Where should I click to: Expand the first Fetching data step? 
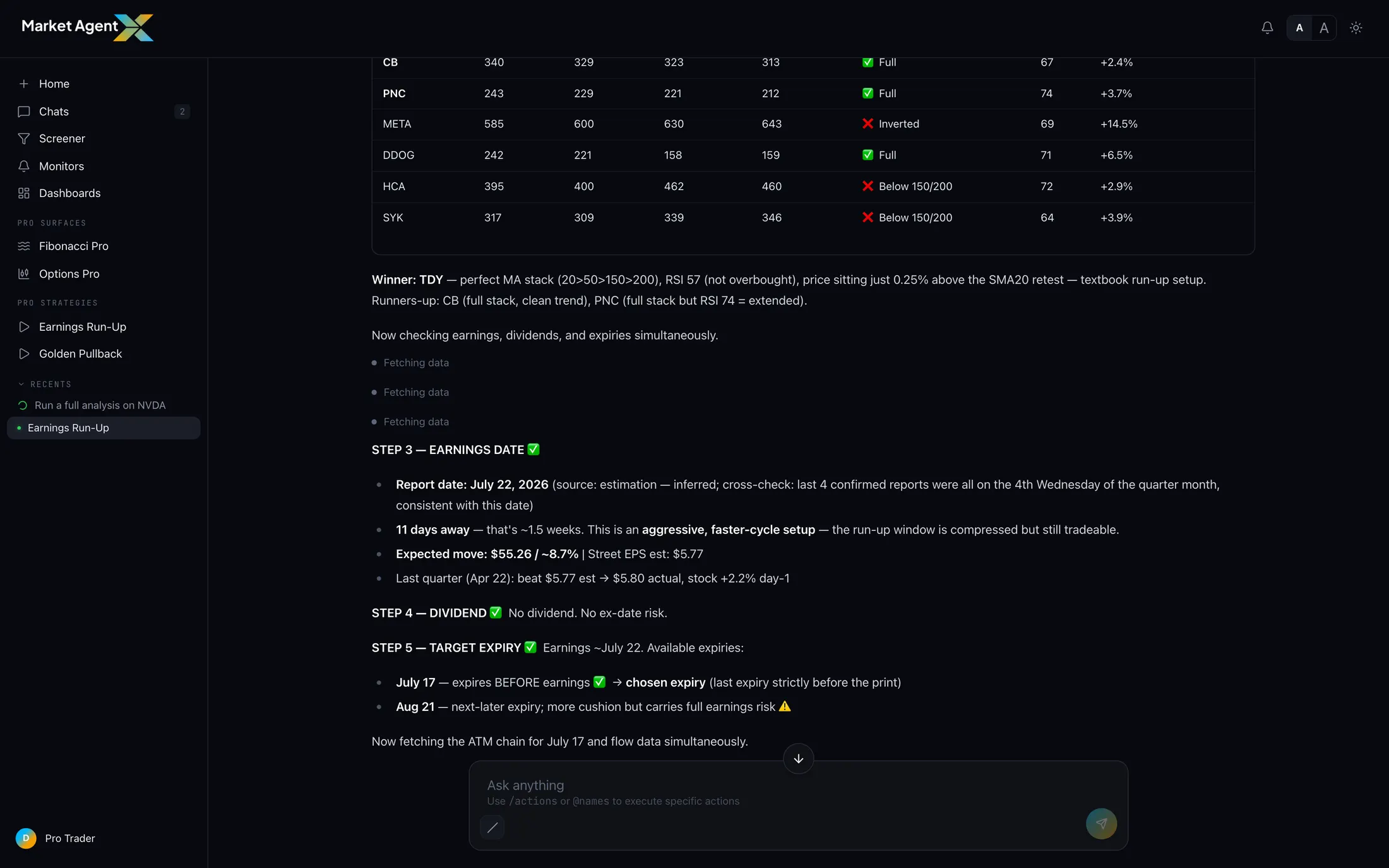[x=410, y=363]
